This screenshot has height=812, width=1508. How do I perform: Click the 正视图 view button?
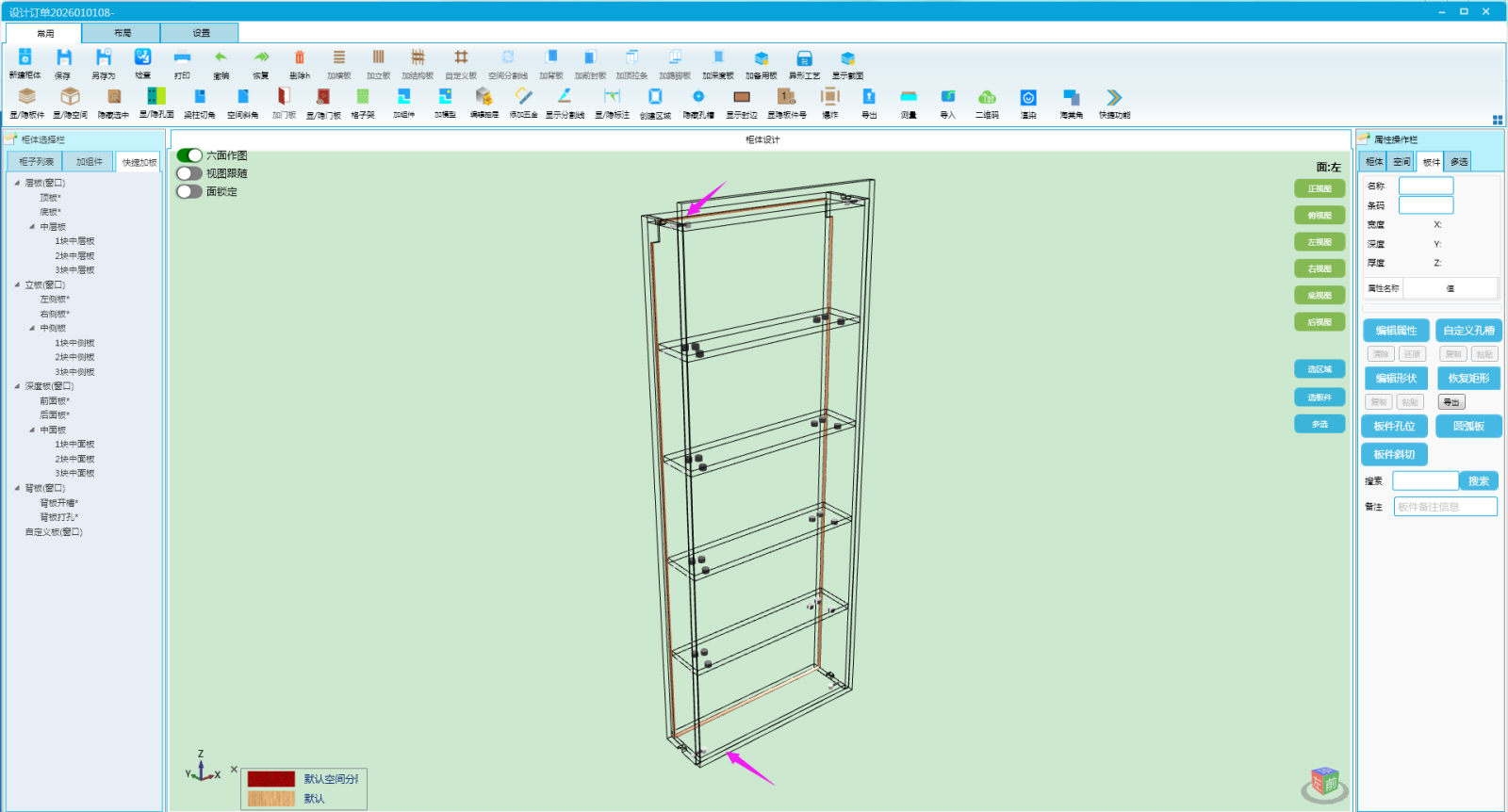point(1319,188)
